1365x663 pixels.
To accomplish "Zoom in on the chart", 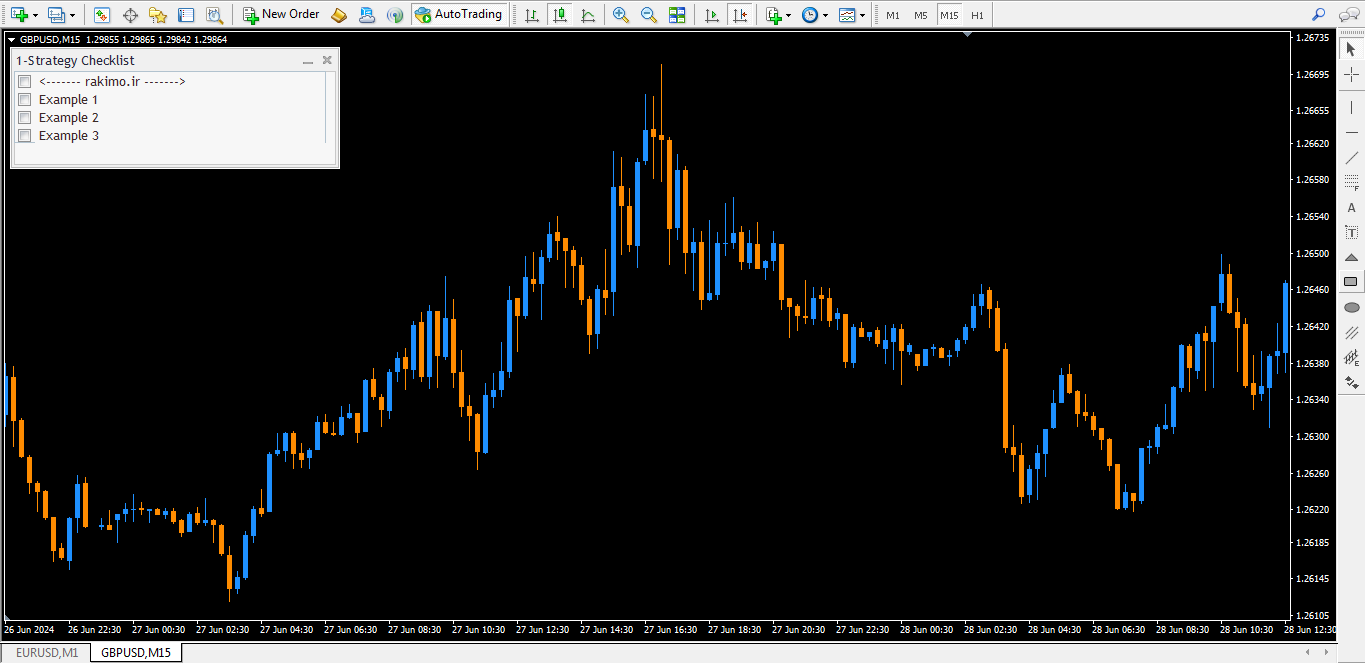I will click(621, 15).
